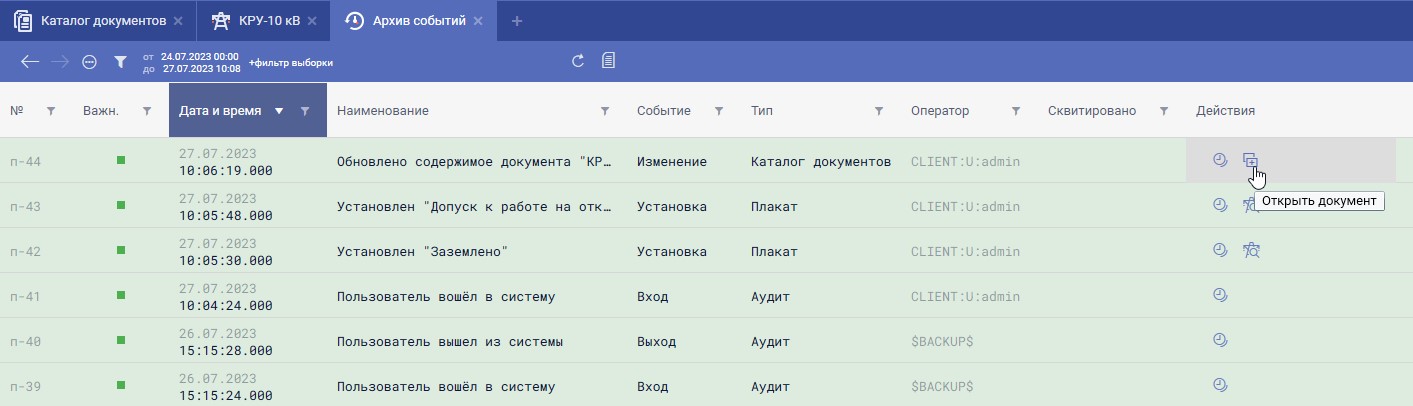Open filter for the Событие column

[718, 111]
